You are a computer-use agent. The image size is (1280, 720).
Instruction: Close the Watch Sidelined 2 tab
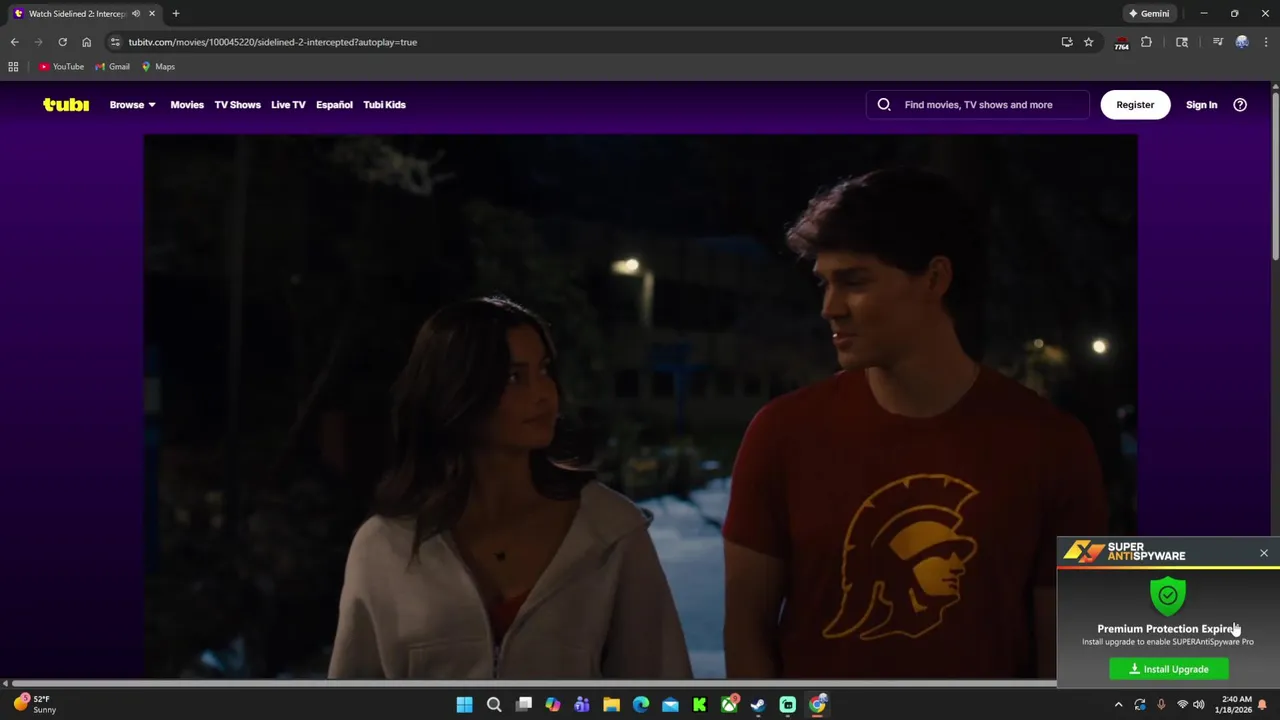152,13
